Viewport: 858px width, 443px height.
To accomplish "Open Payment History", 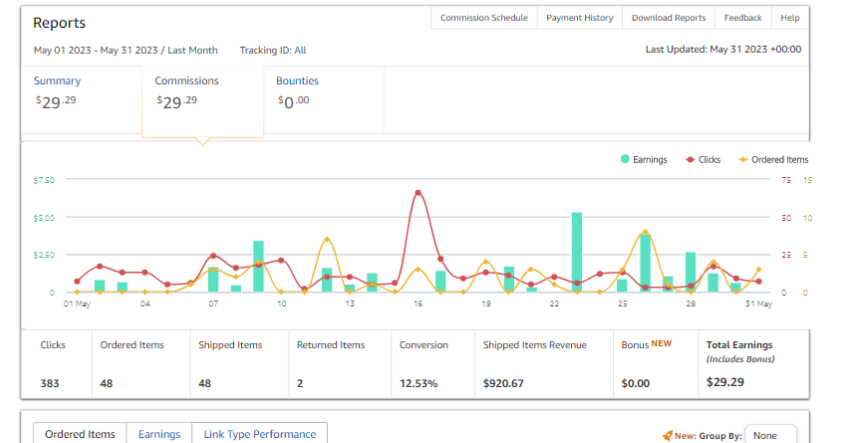I will click(579, 18).
